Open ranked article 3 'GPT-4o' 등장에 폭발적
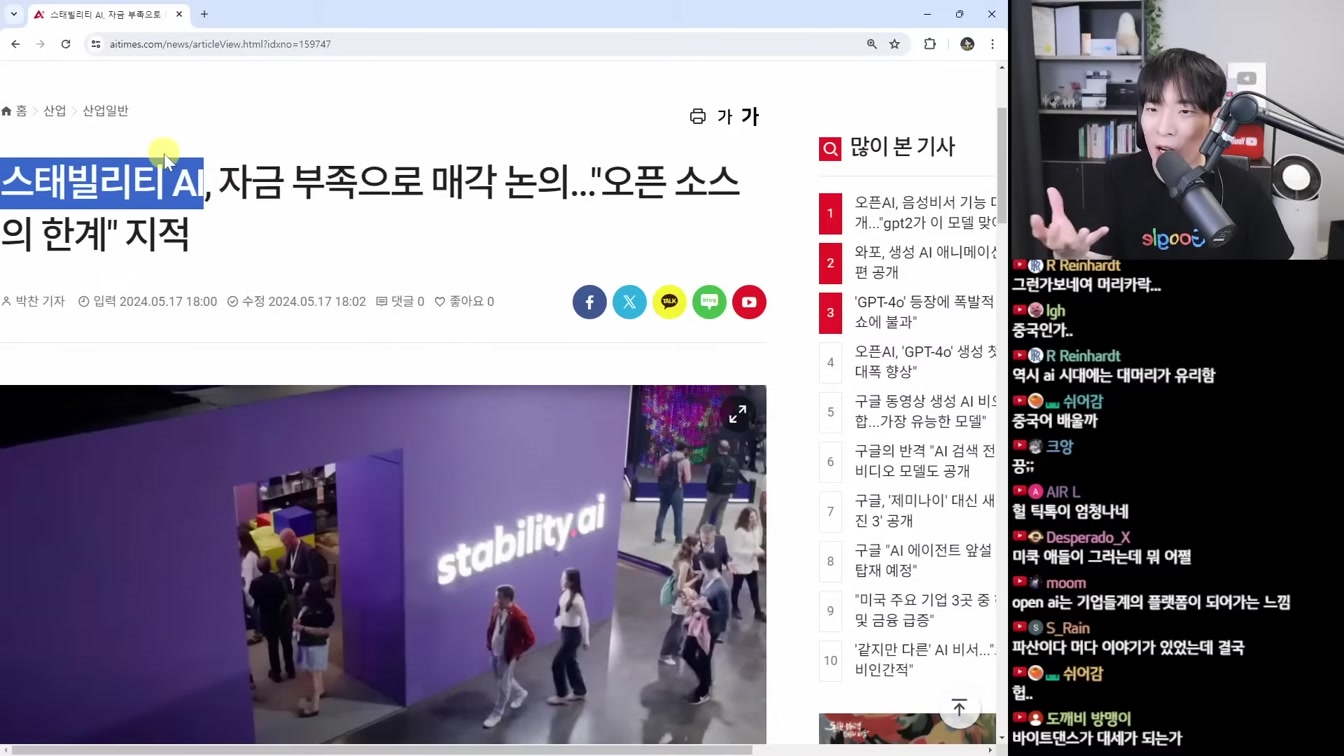 (x=925, y=312)
